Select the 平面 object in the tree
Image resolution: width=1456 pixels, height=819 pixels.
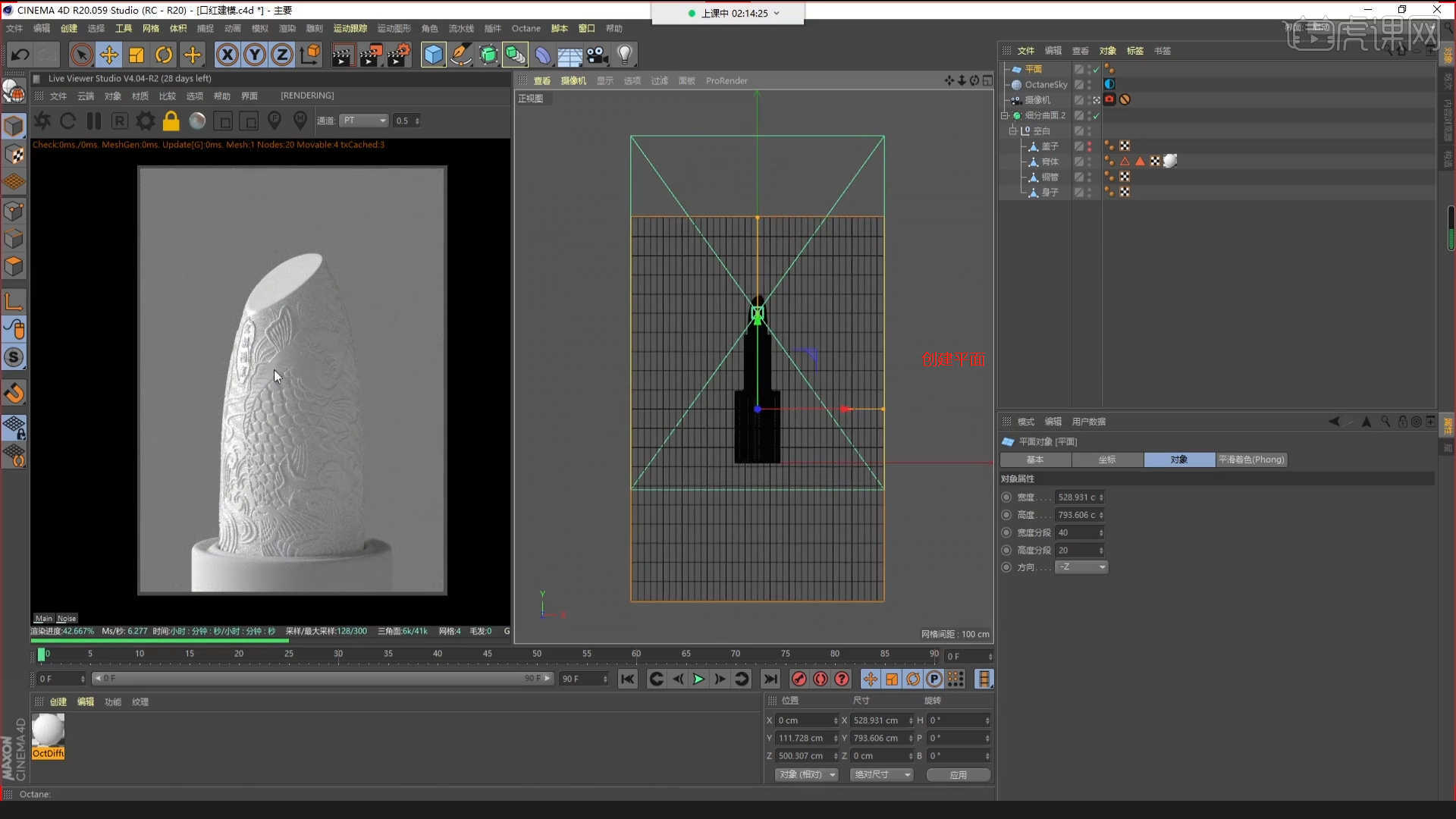(1033, 69)
